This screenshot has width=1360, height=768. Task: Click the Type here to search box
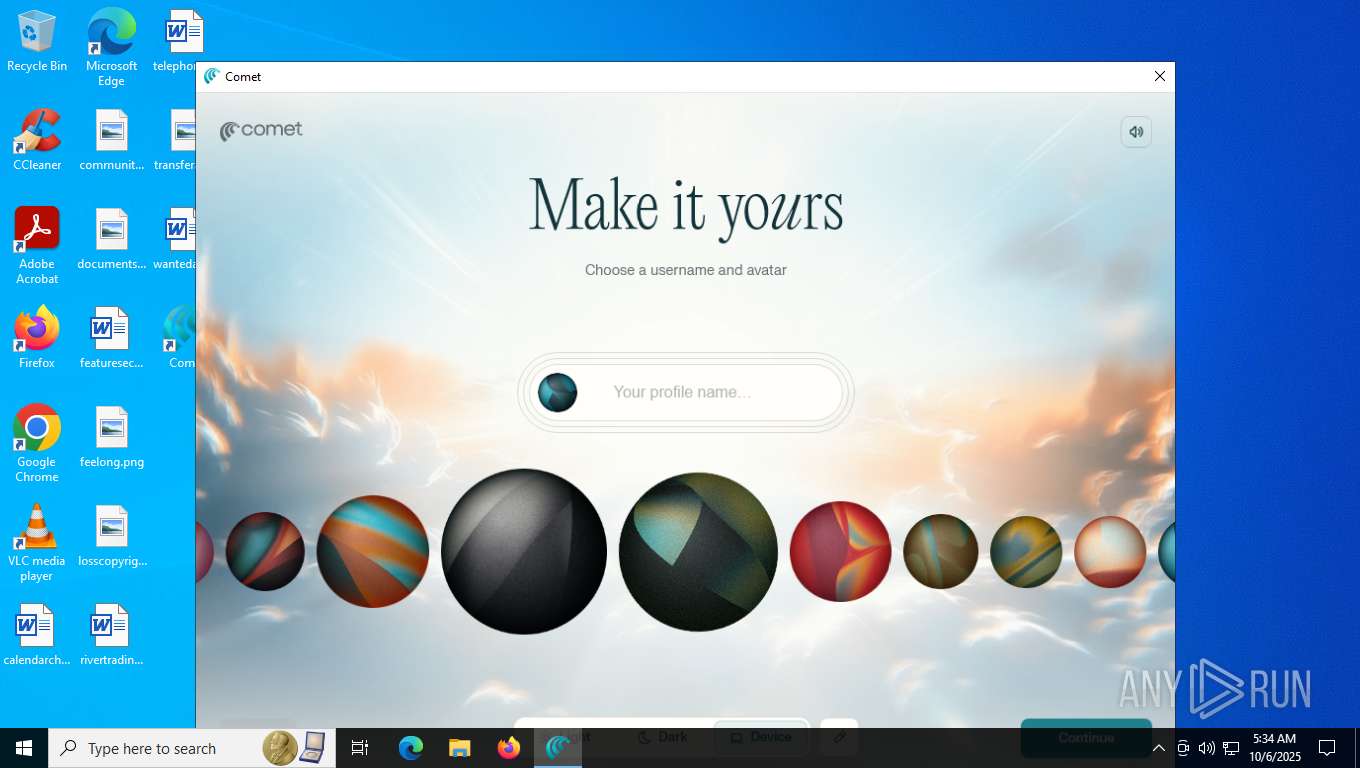pyautogui.click(x=190, y=748)
